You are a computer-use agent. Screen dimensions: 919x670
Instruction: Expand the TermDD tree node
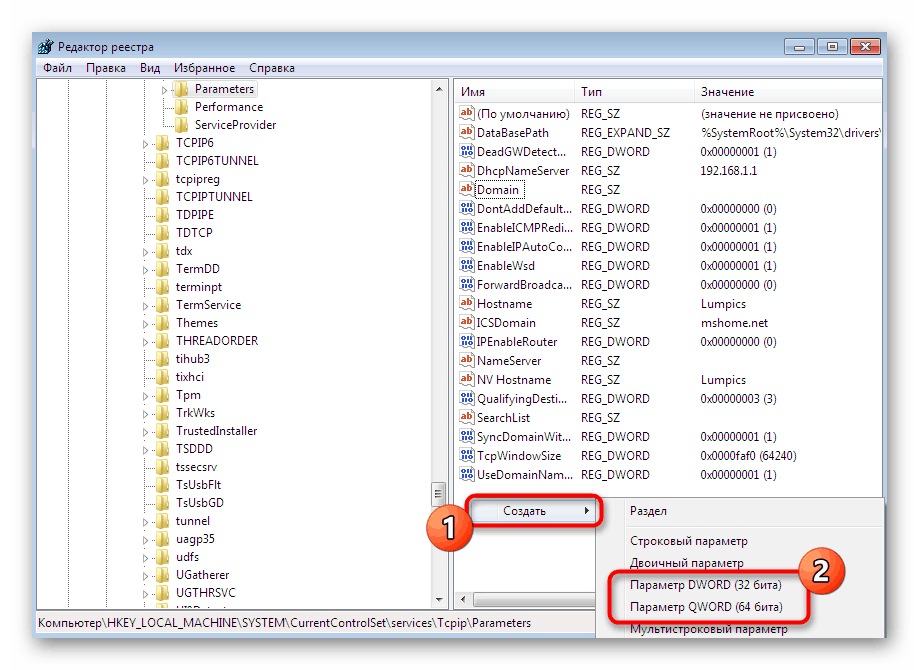coord(145,270)
